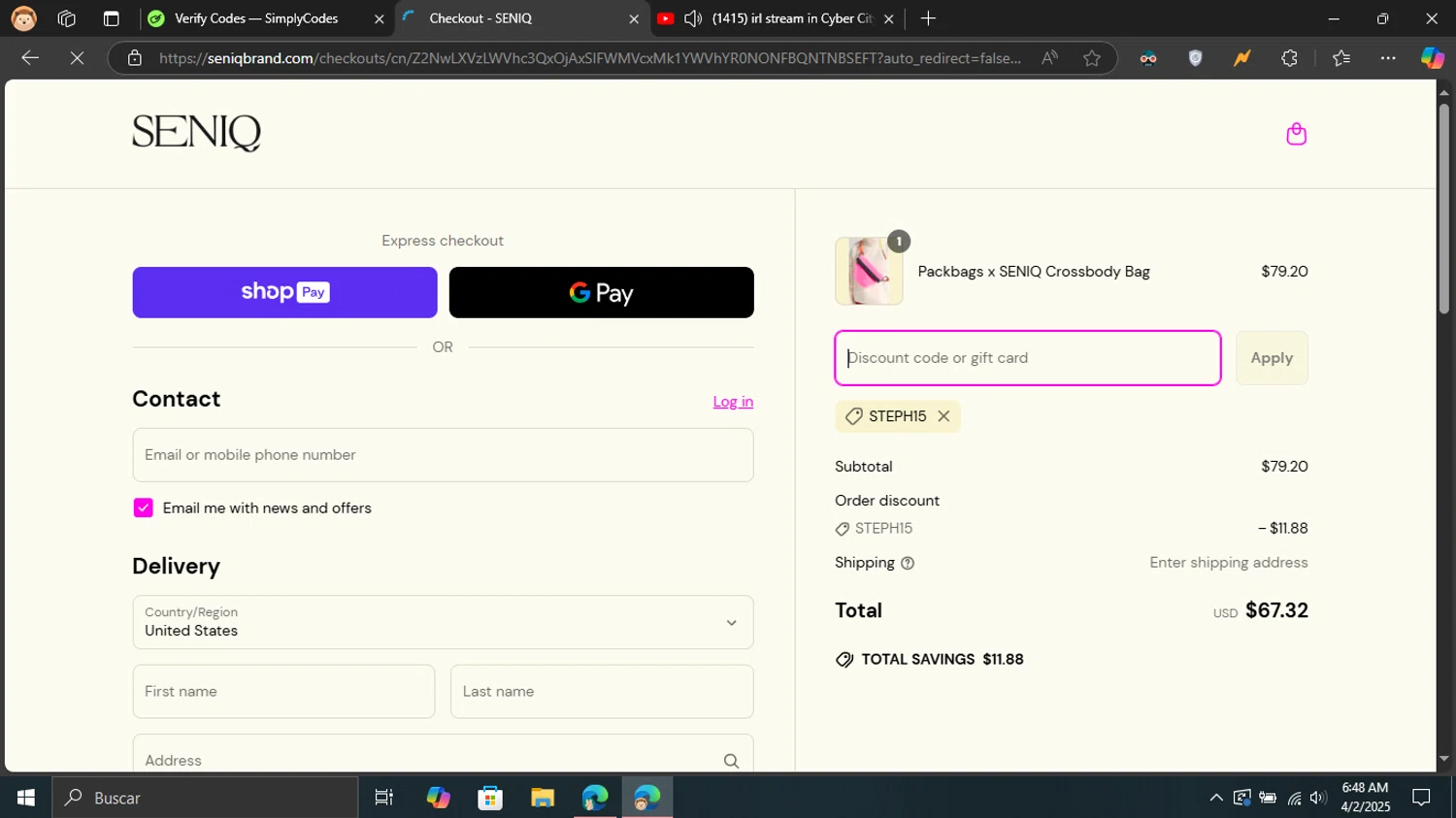Click the orange lightning extension icon
The height and width of the screenshot is (818, 1456).
(1241, 58)
